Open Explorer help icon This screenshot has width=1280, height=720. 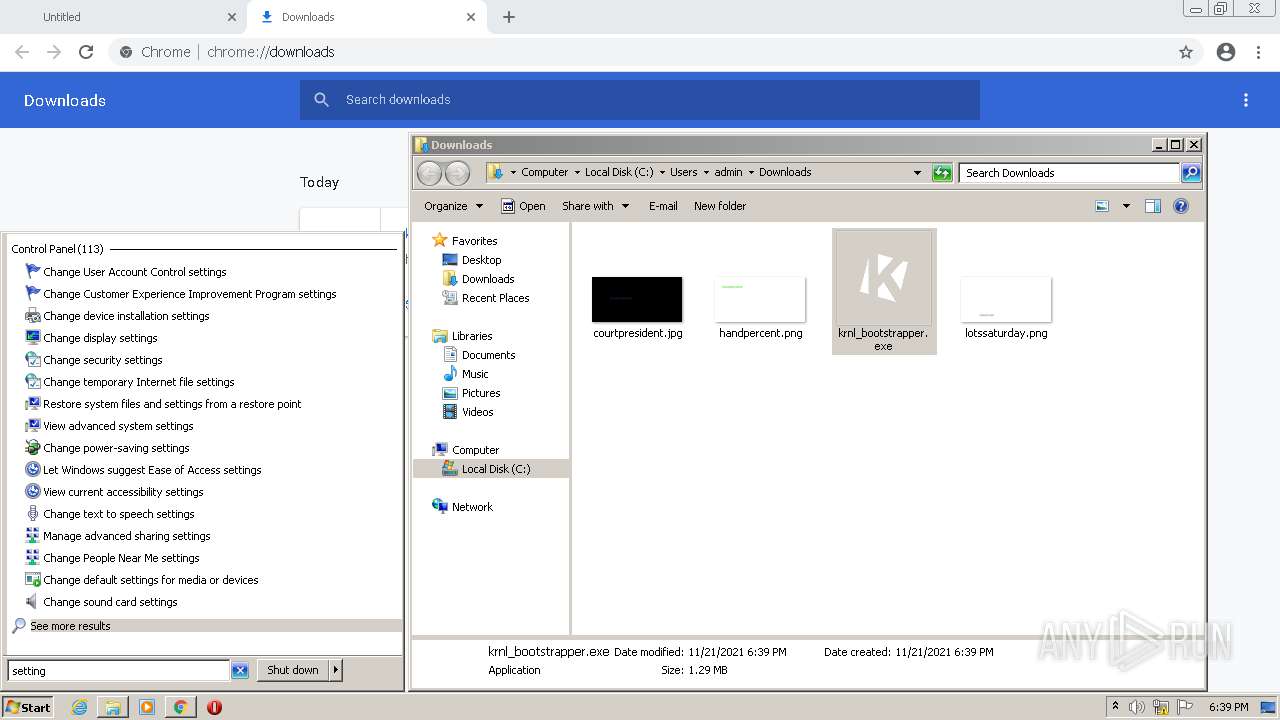(x=1181, y=206)
